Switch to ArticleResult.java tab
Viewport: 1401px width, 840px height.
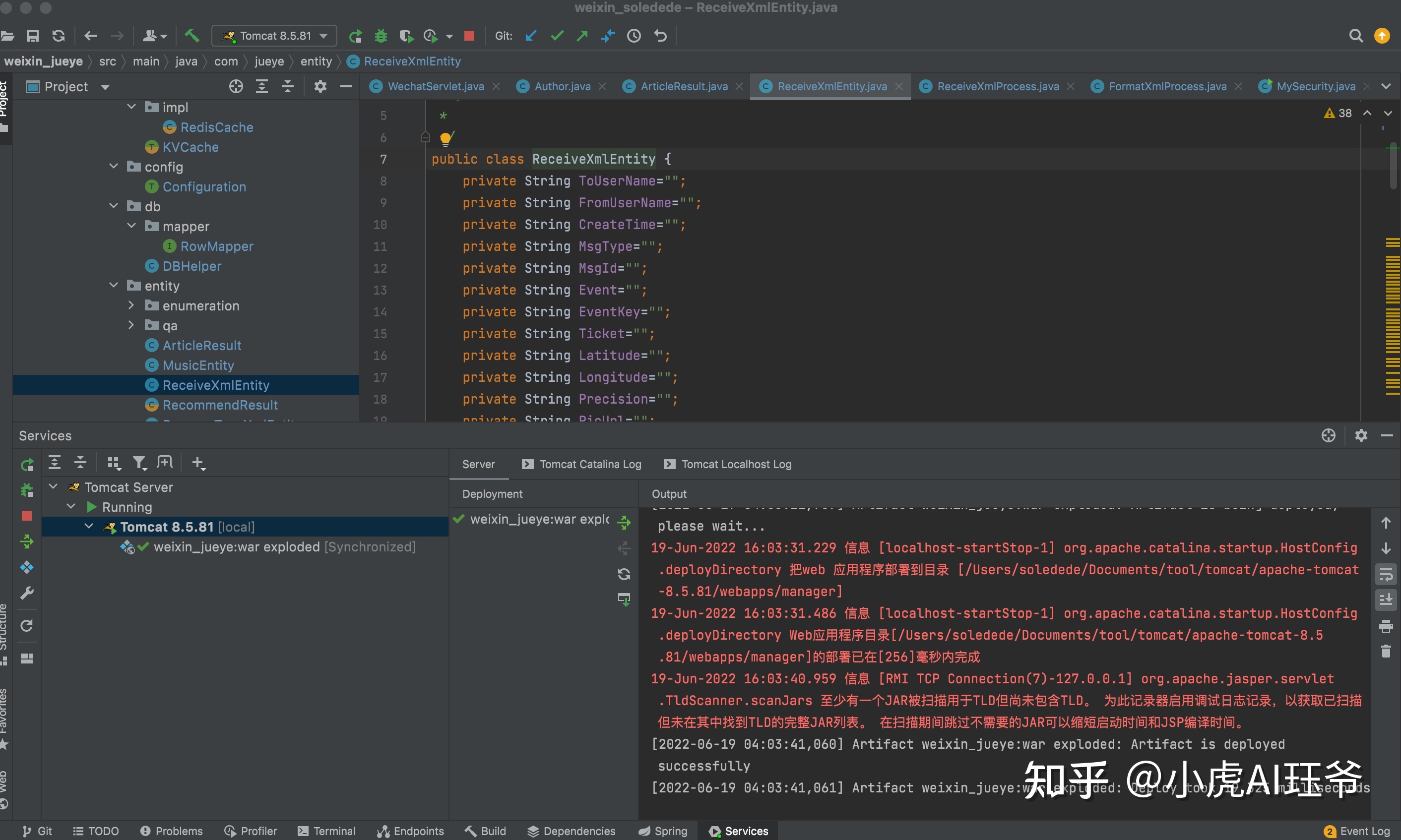(x=684, y=87)
